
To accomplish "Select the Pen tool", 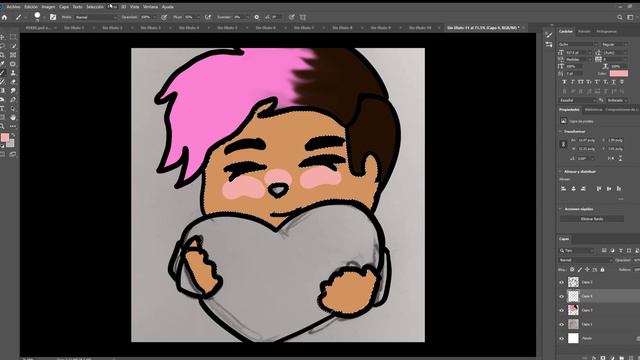I will (x=13, y=100).
